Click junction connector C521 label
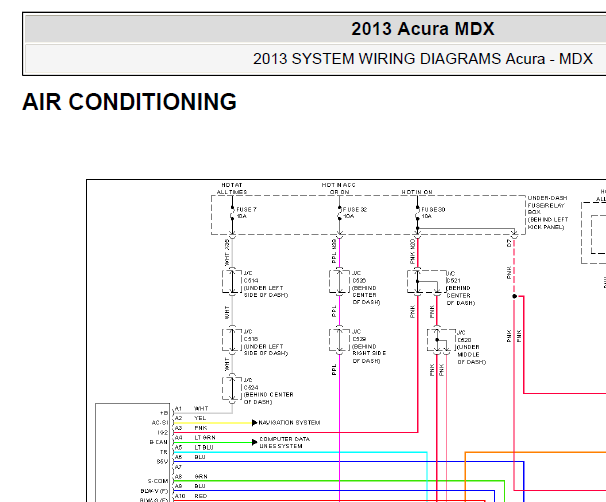Image resolution: width=606 pixels, height=502 pixels. tap(453, 281)
